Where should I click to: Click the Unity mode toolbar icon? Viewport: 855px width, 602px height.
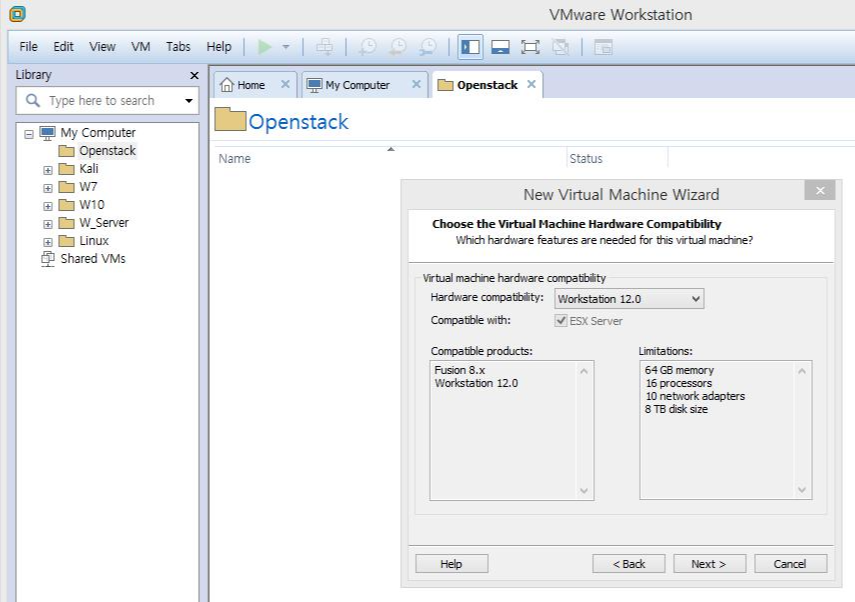pos(560,47)
